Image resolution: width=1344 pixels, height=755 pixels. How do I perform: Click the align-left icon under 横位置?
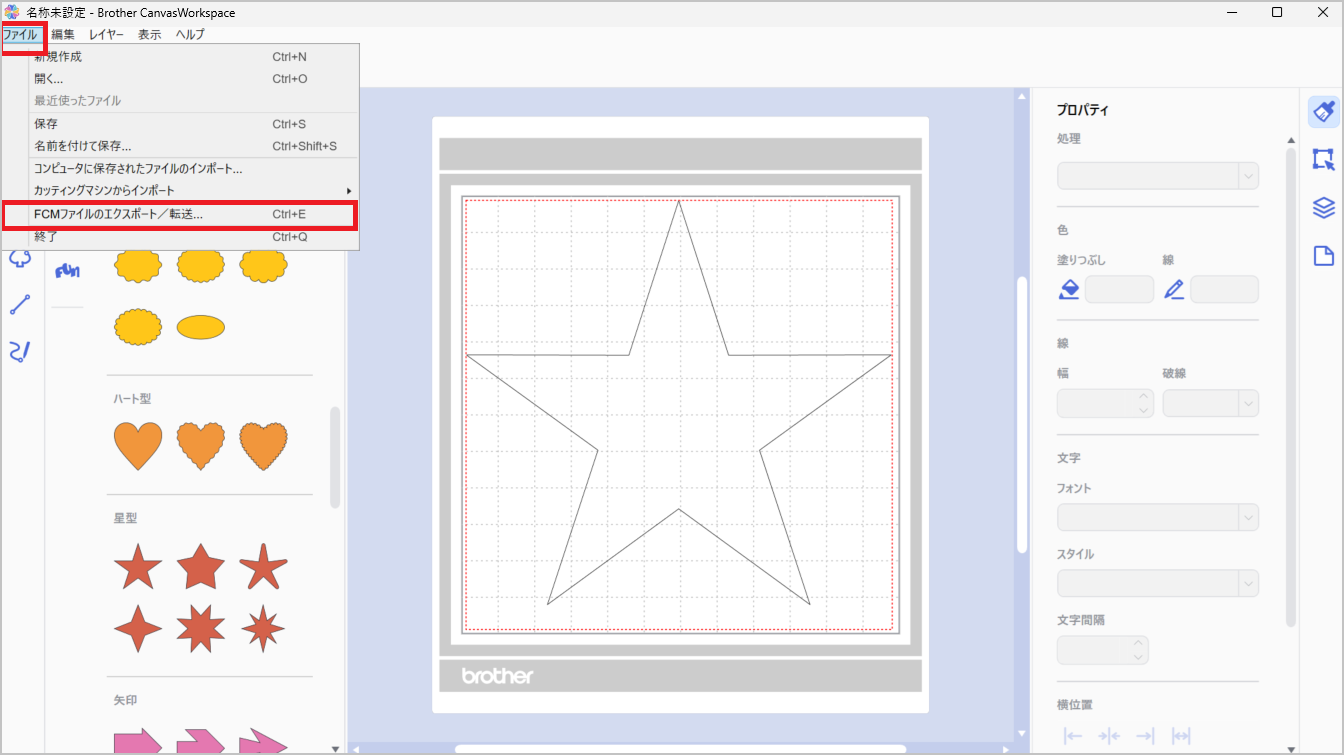coord(1073,736)
